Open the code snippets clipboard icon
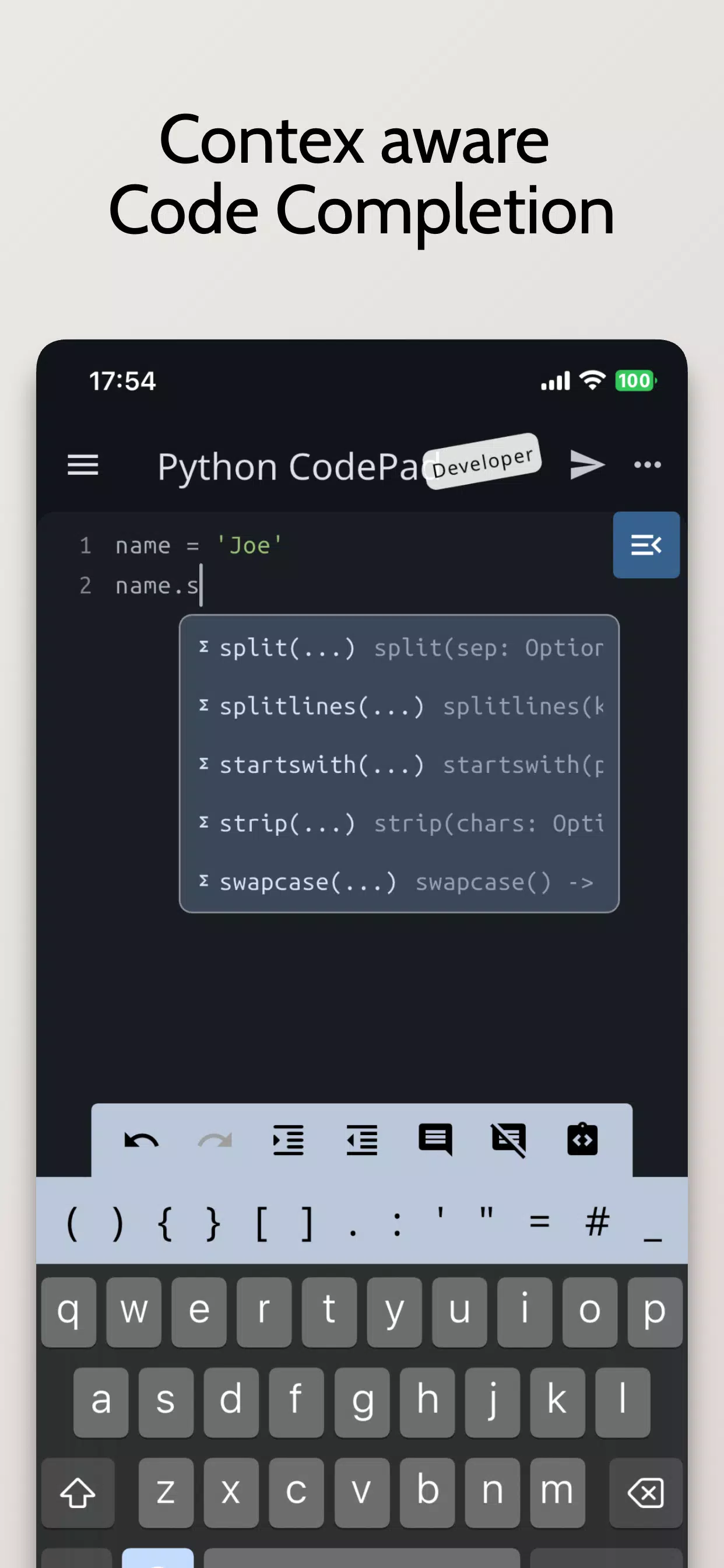The width and height of the screenshot is (724, 1568). [582, 1139]
